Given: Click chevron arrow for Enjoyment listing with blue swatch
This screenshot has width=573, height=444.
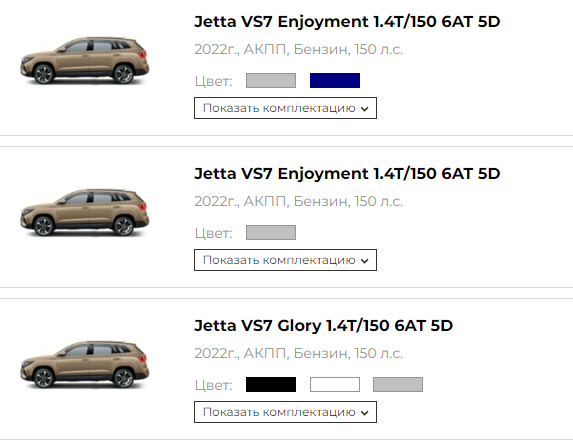Looking at the screenshot, I should [364, 109].
